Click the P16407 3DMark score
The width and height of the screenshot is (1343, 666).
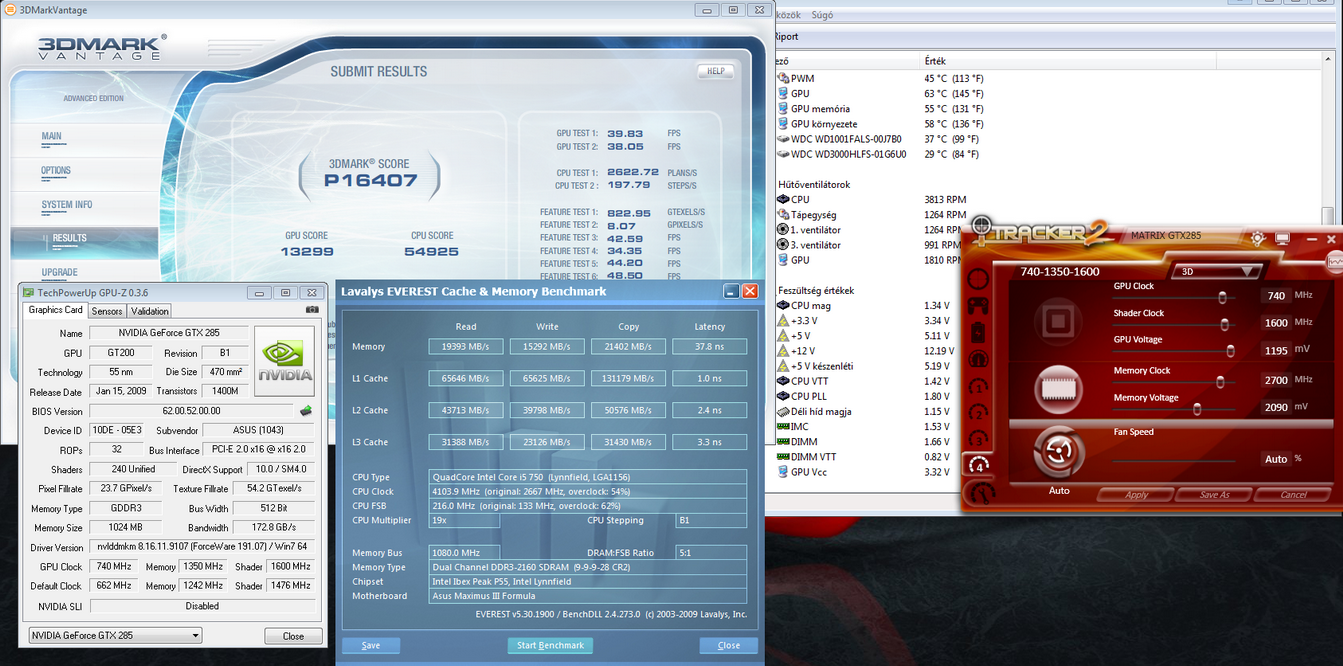(369, 181)
